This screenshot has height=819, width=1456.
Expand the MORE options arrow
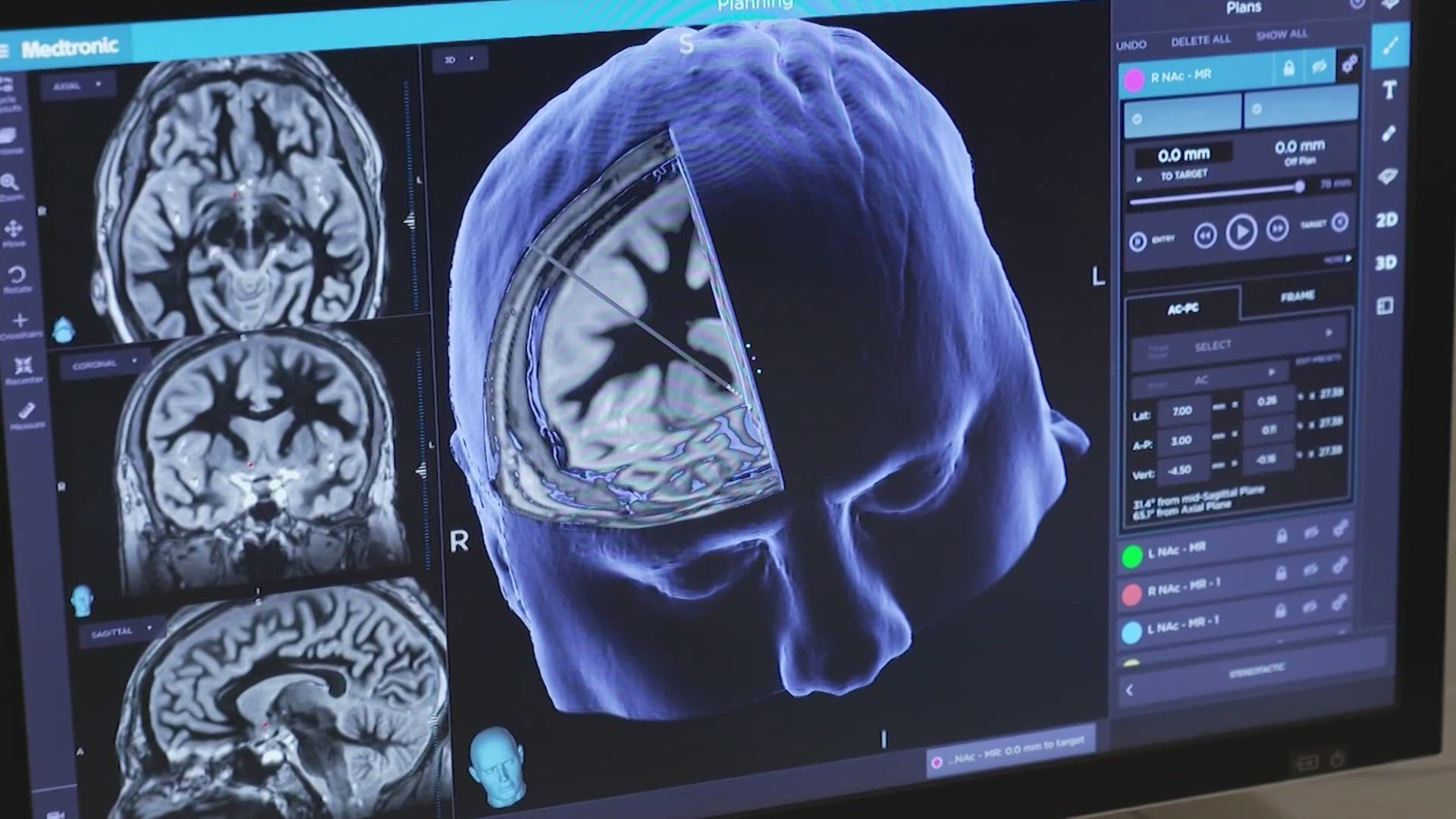[x=1338, y=259]
